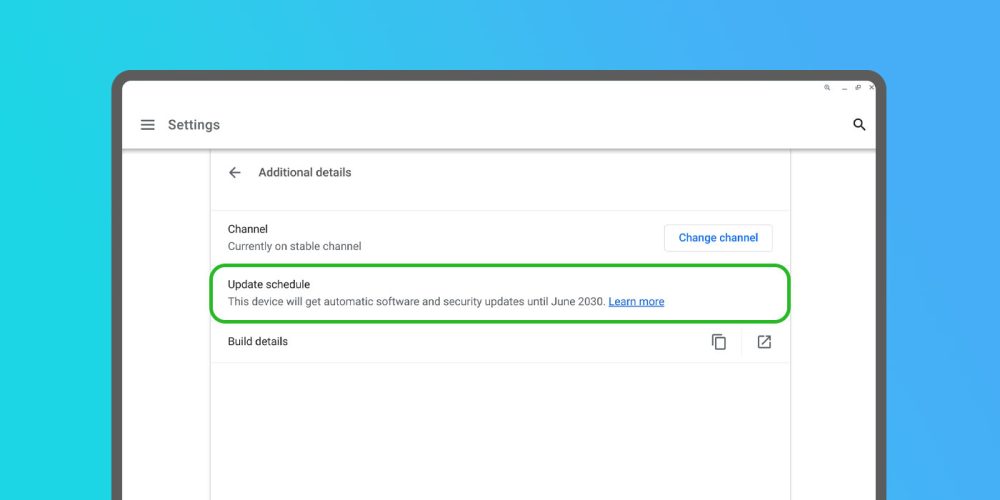This screenshot has height=500, width=1000.
Task: Copy build details to clipboard
Action: click(719, 342)
